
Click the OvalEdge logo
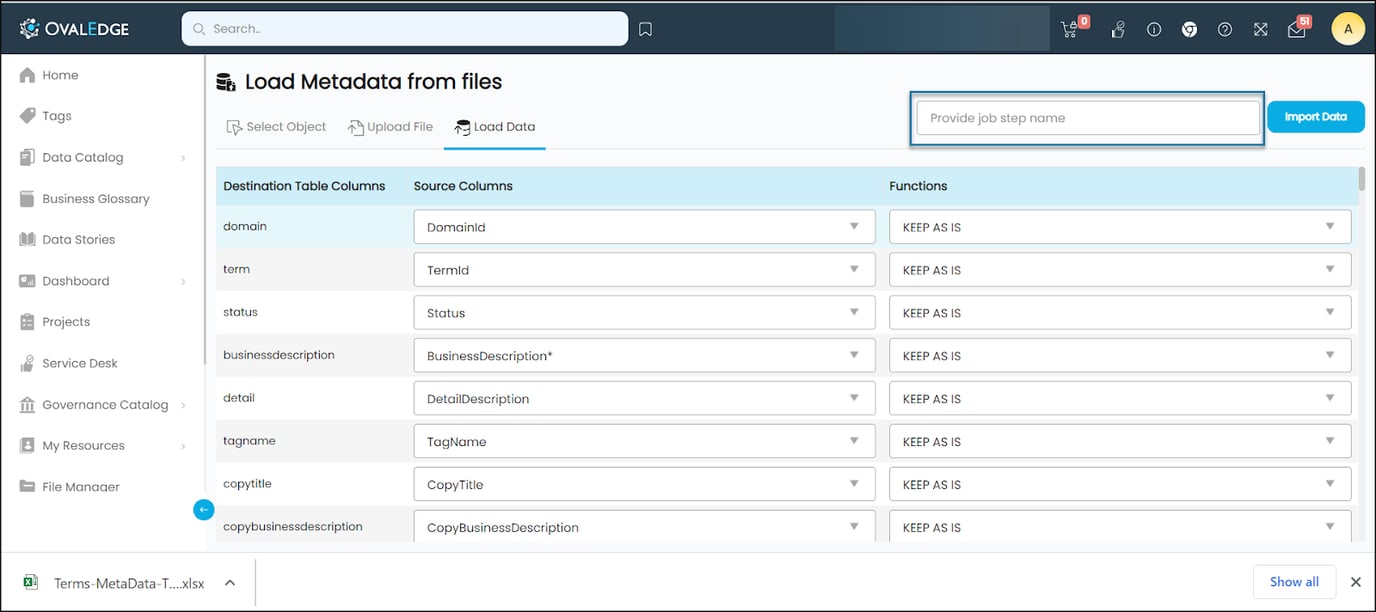(x=74, y=29)
